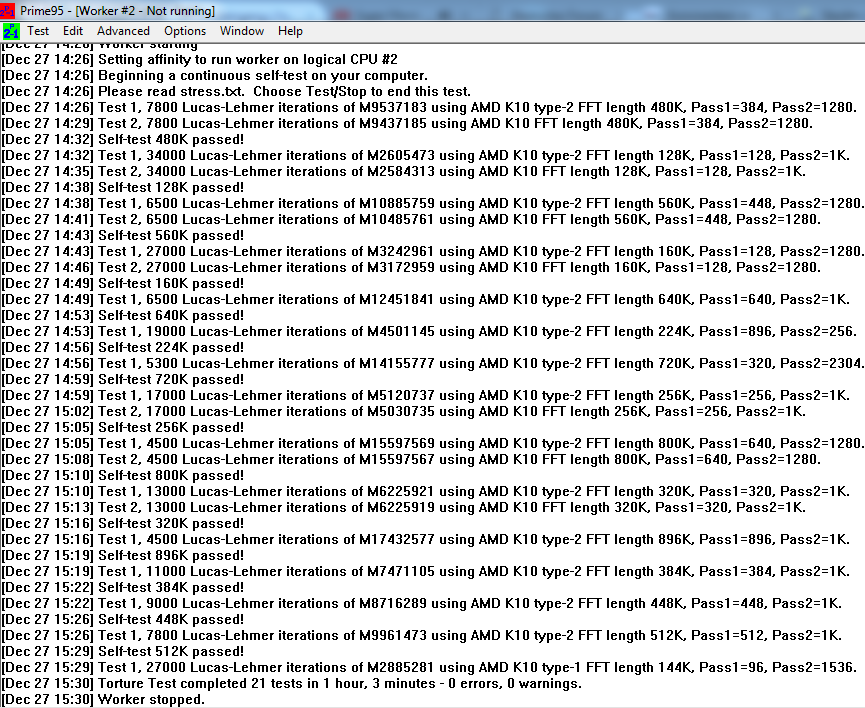Screen dimensions: 865x708
Task: Click the Test 1 line for M4501145
Action: pyautogui.click(x=429, y=332)
